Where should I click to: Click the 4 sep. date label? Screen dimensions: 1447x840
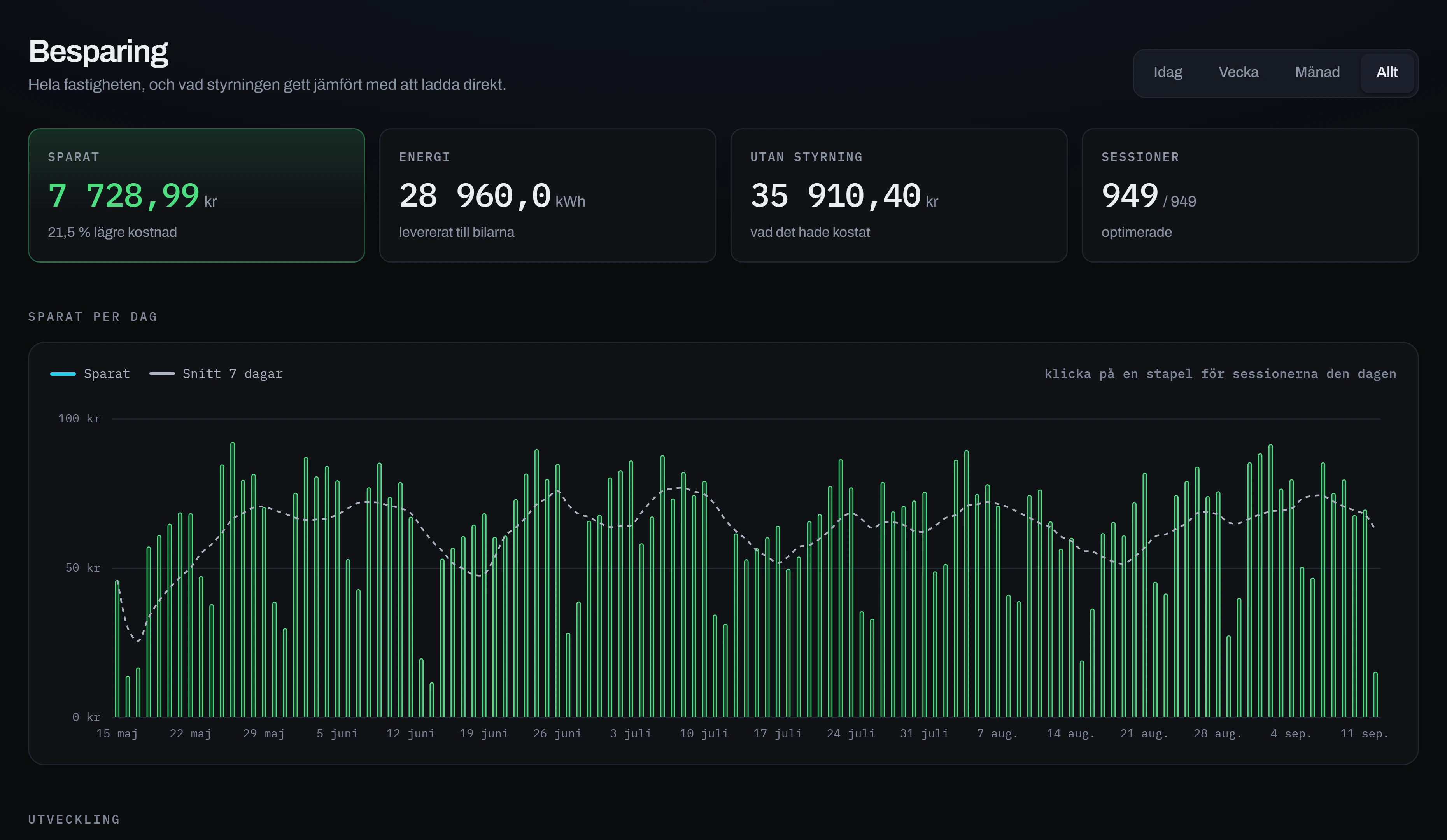[1291, 733]
